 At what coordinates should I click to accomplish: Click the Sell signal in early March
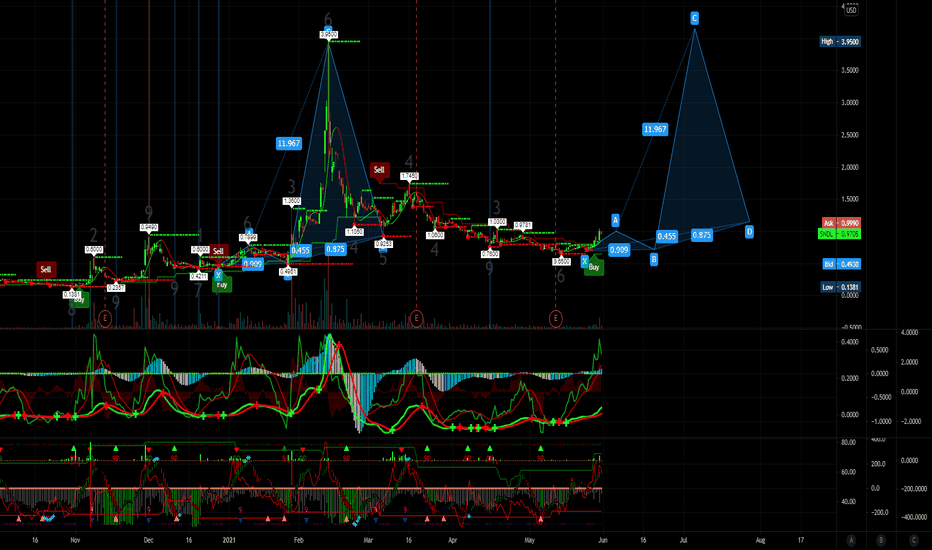pyautogui.click(x=379, y=170)
